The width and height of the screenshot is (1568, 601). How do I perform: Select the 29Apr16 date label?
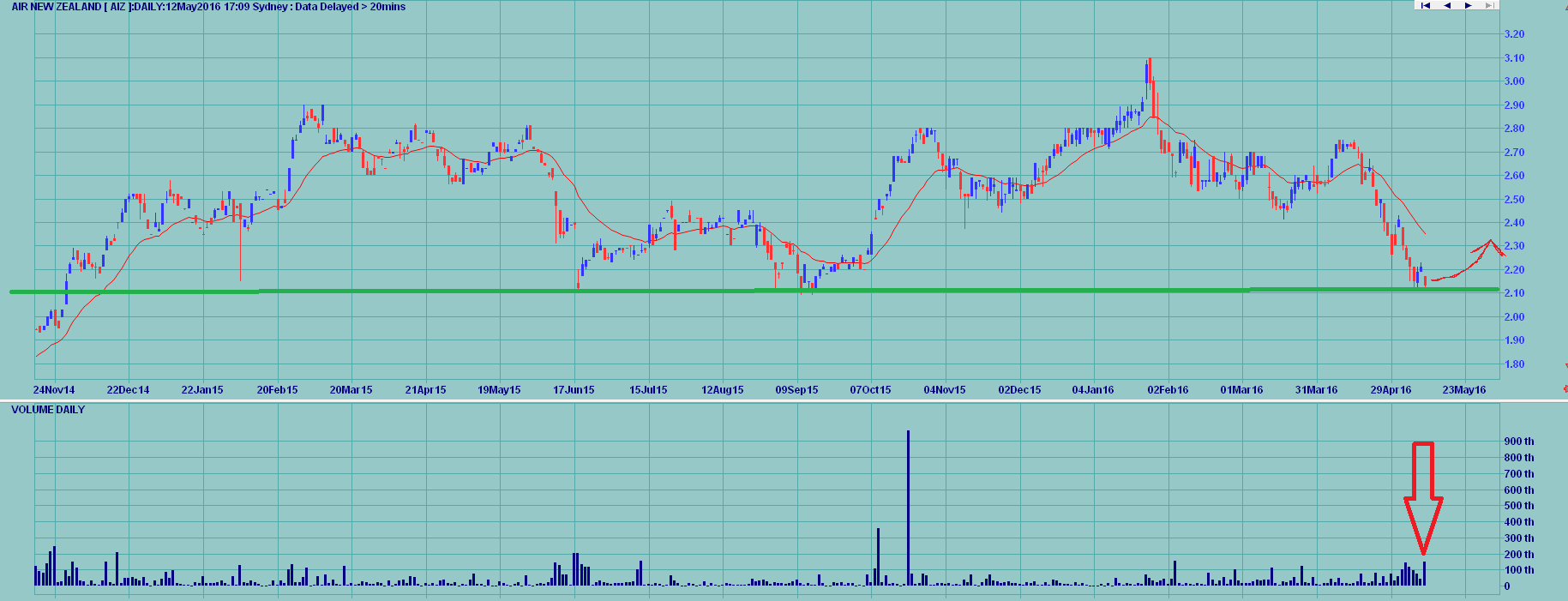(1391, 390)
